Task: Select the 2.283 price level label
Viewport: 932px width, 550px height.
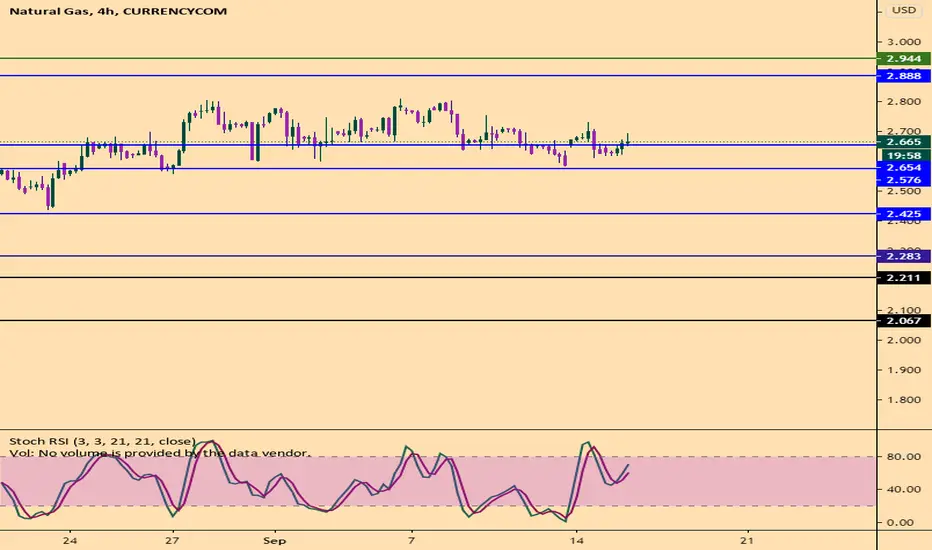Action: tap(903, 256)
